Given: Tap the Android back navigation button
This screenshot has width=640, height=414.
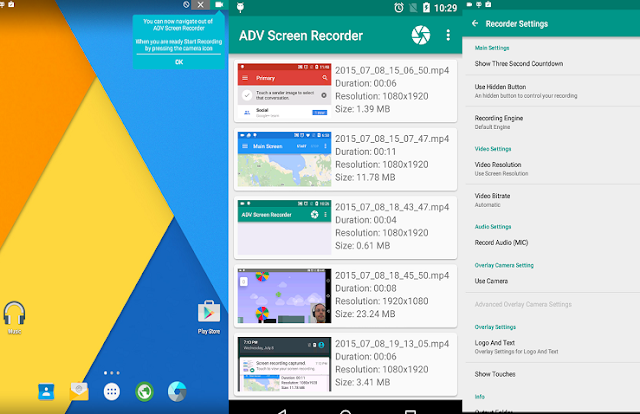Looking at the screenshot, I should [x=281, y=410].
